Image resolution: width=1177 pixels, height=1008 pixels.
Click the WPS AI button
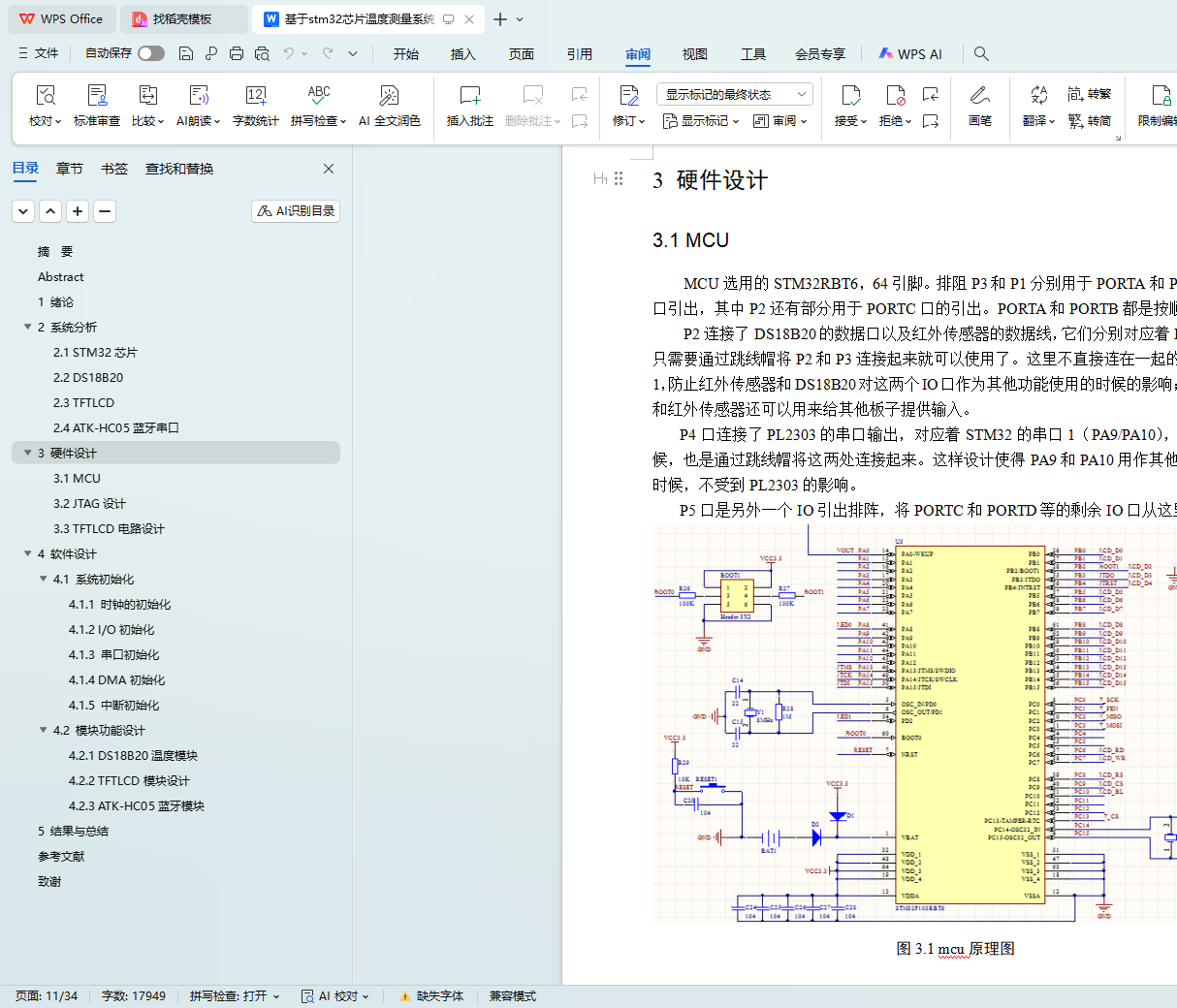click(910, 54)
